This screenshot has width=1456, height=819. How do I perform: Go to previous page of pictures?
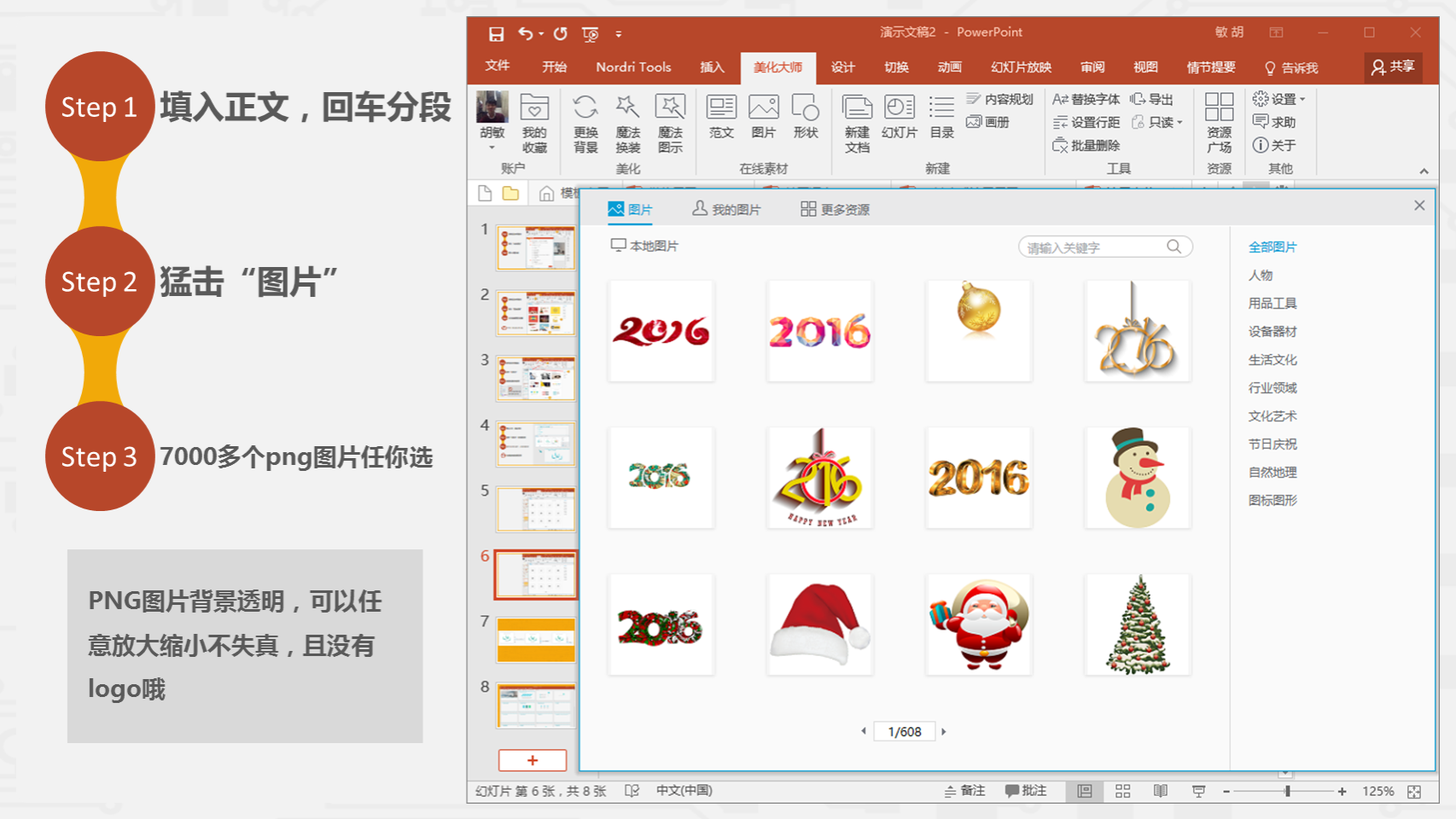click(864, 731)
